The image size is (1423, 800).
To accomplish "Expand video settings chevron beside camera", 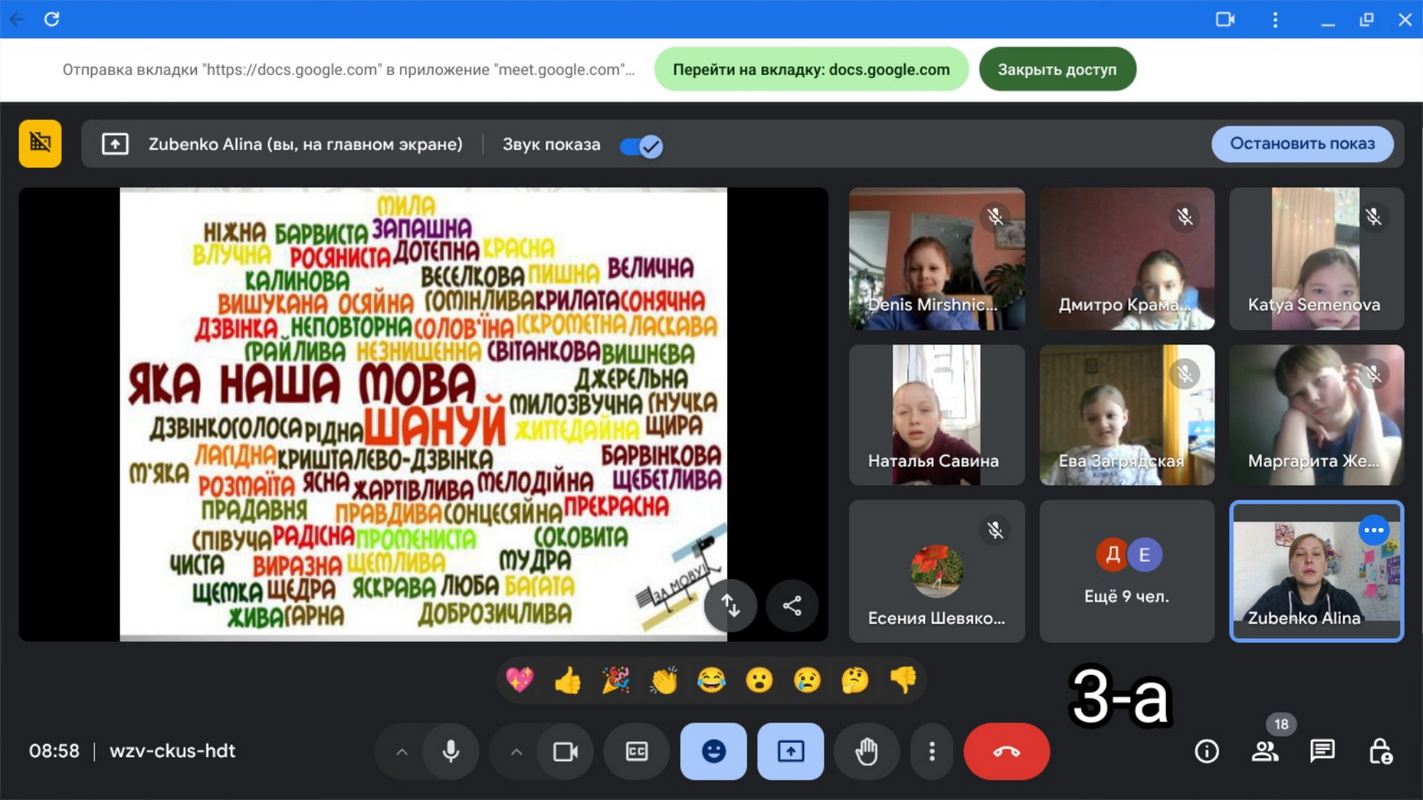I will coord(516,751).
